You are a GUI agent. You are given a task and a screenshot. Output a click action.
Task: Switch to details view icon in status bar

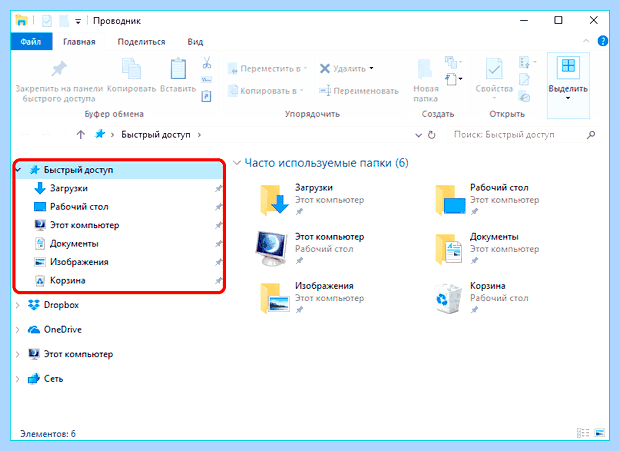(x=583, y=433)
